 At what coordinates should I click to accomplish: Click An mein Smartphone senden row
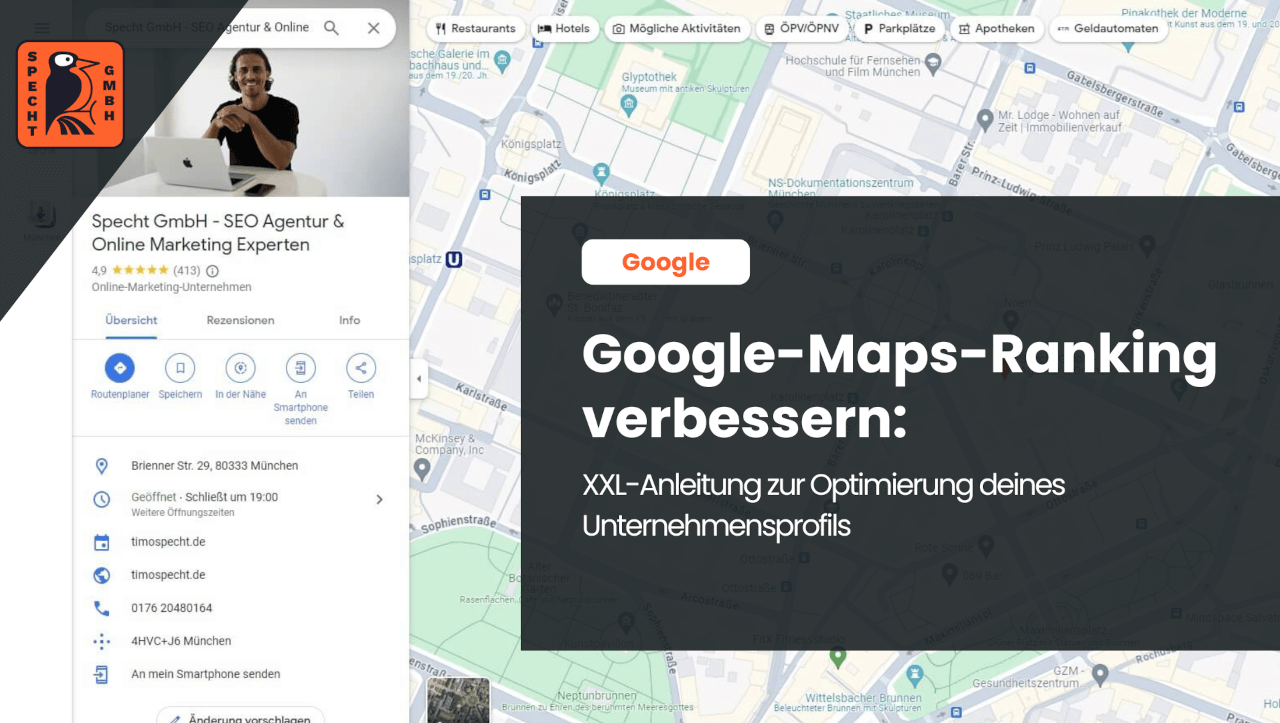click(x=240, y=674)
